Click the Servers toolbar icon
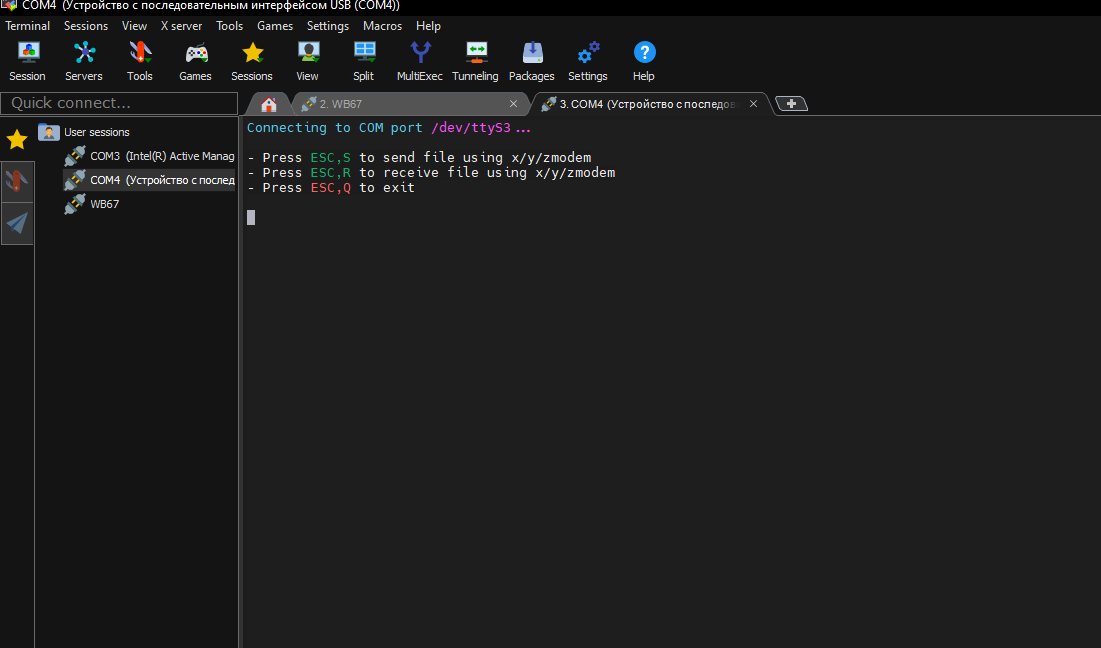Viewport: 1101px width, 648px height. click(84, 61)
